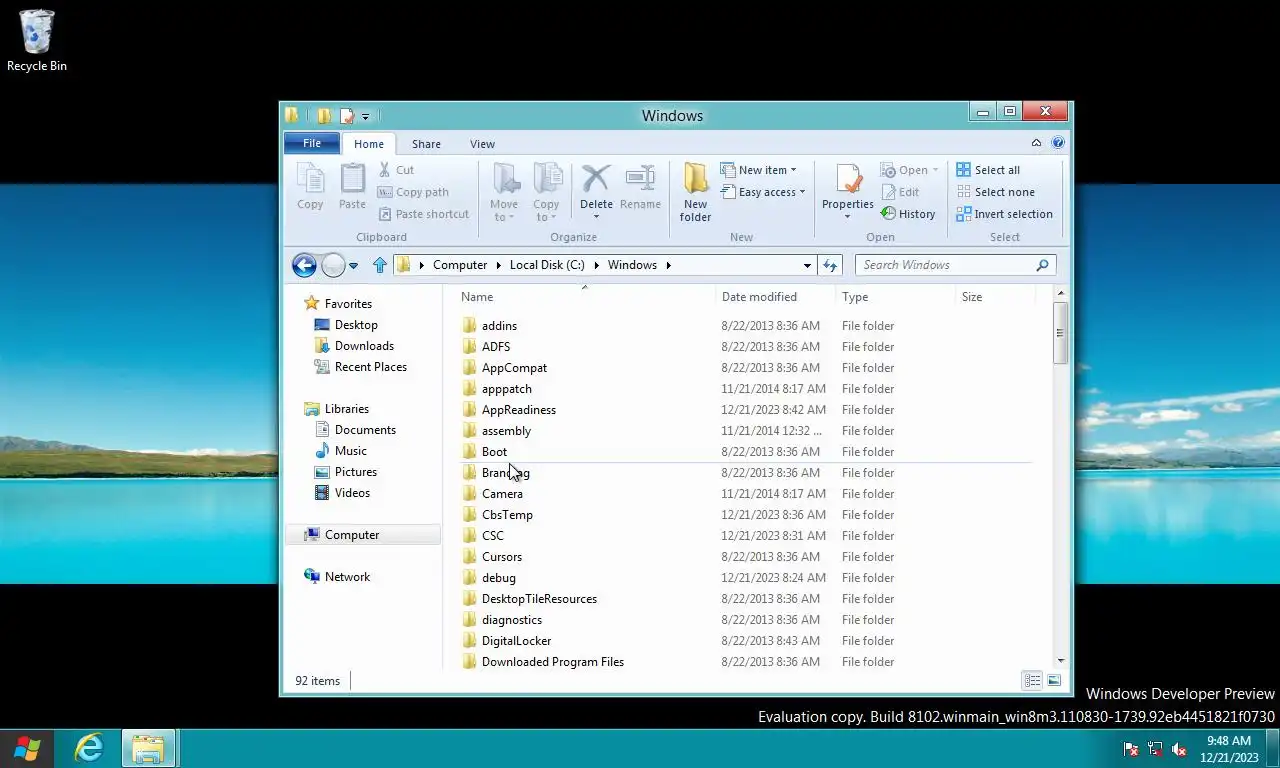
Task: Click Computer in address breadcrumb
Action: (460, 265)
